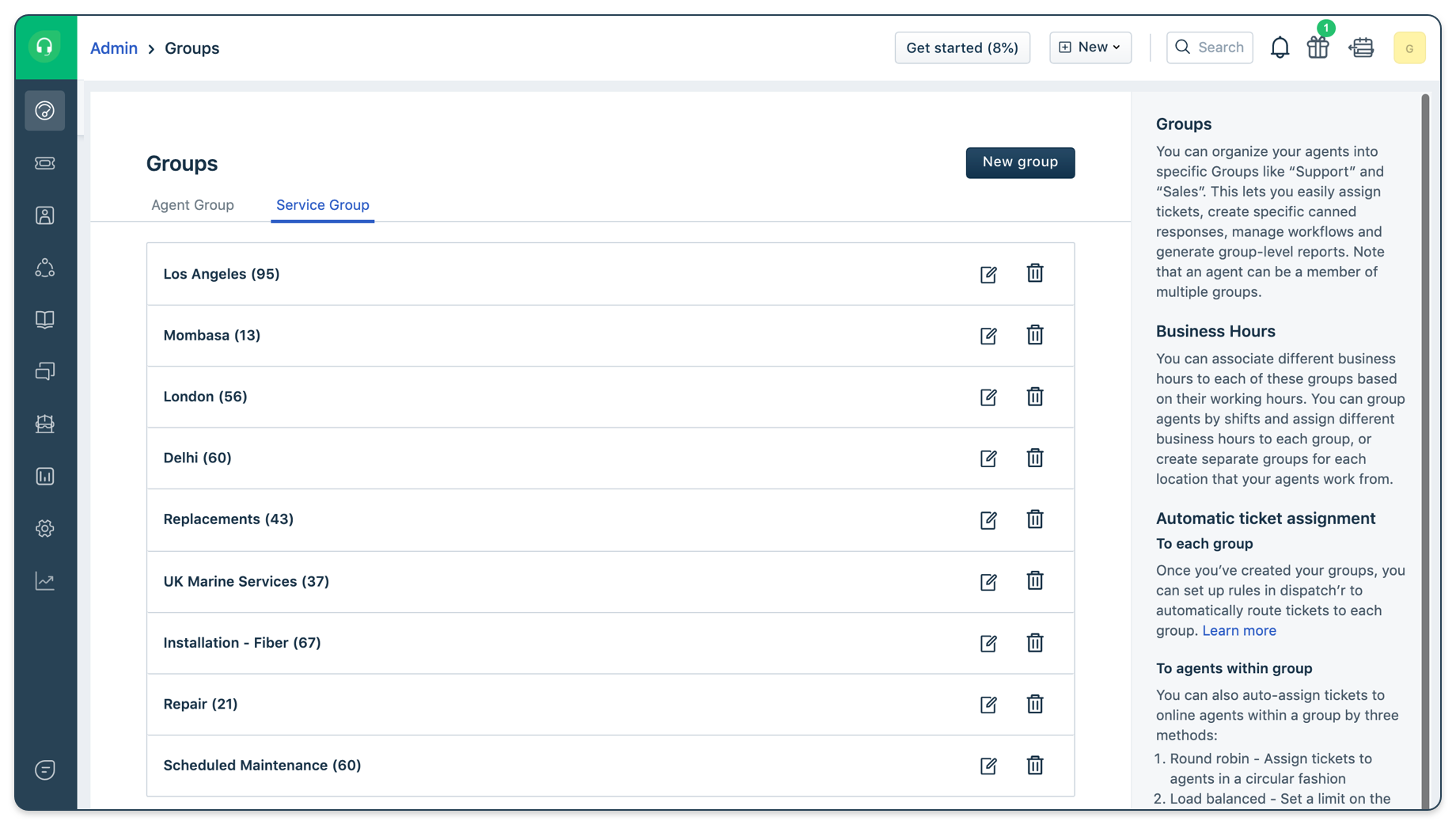Open the Solutions book icon in sidebar
Screen dimensions: 1456x825
tap(45, 319)
